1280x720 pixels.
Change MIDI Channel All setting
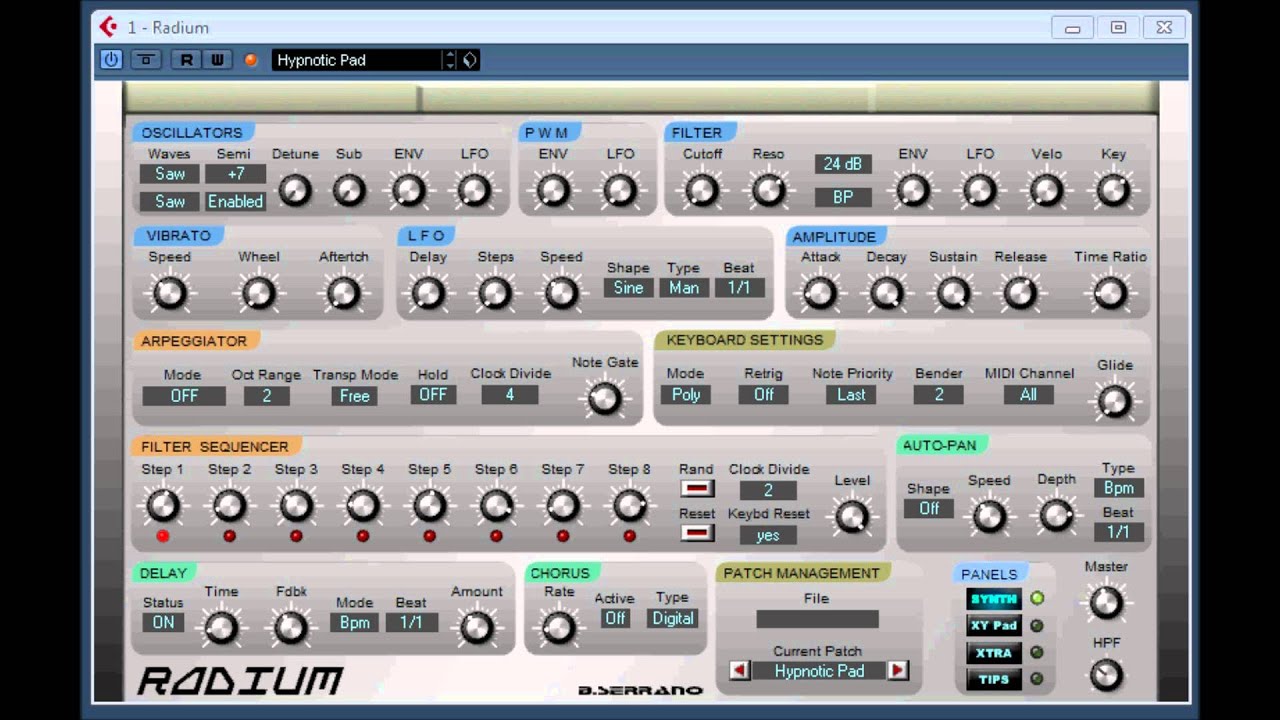tap(1029, 395)
